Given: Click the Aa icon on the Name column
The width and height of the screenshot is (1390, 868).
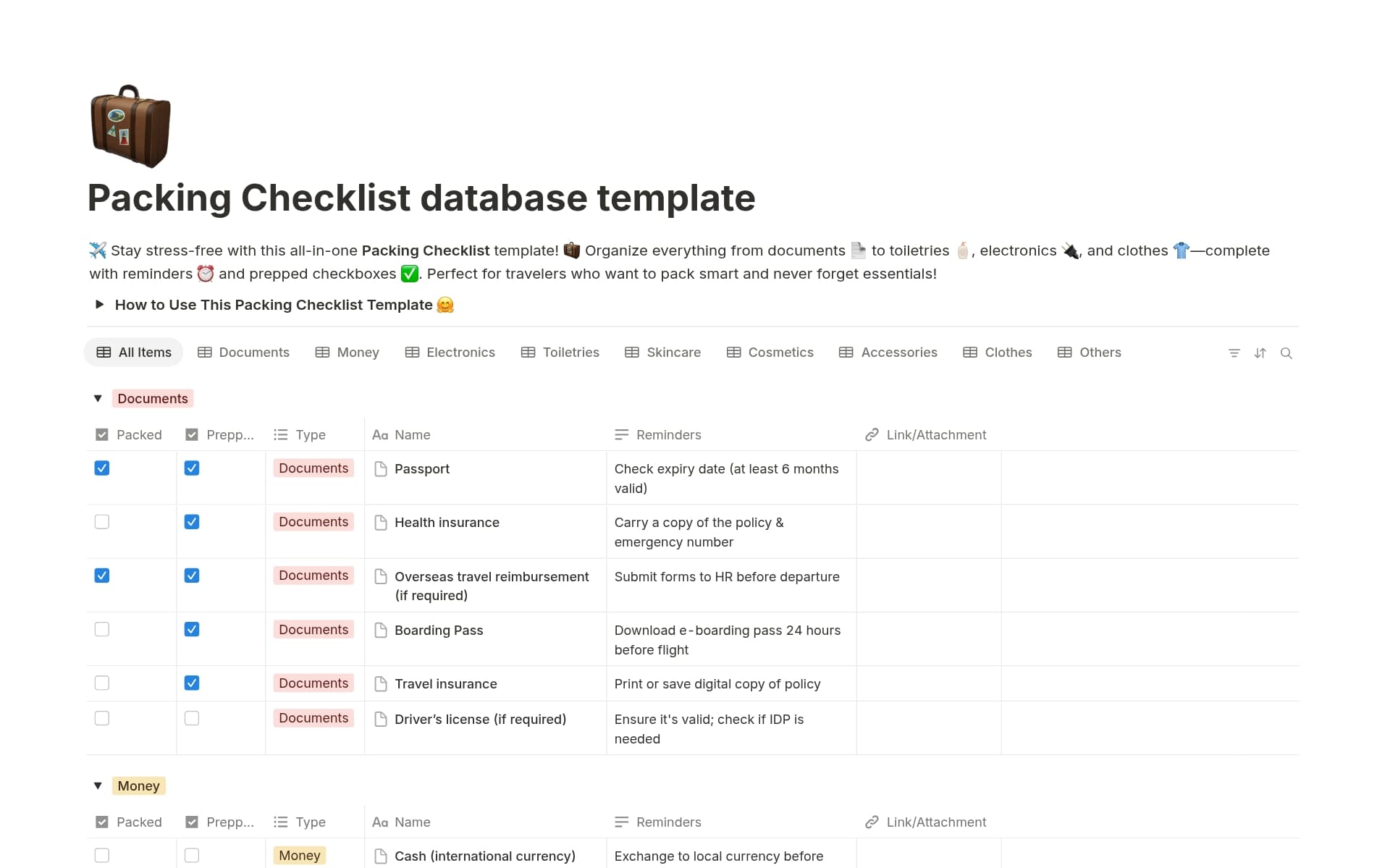Looking at the screenshot, I should pos(380,434).
